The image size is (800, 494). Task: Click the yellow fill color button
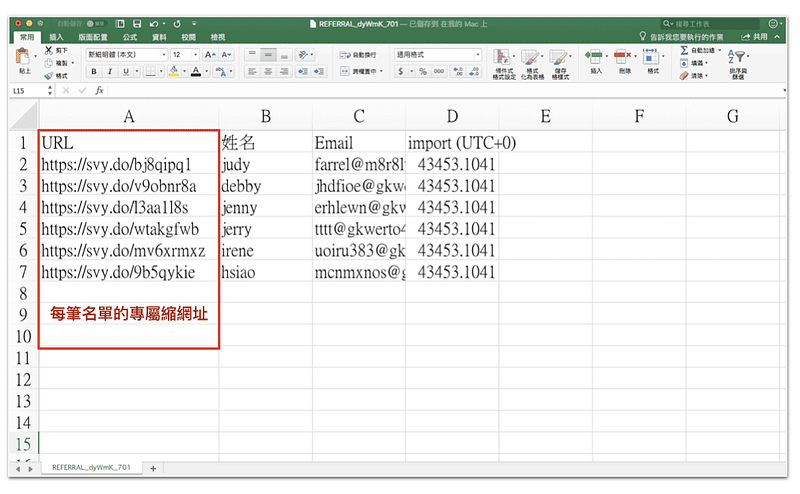(x=174, y=71)
